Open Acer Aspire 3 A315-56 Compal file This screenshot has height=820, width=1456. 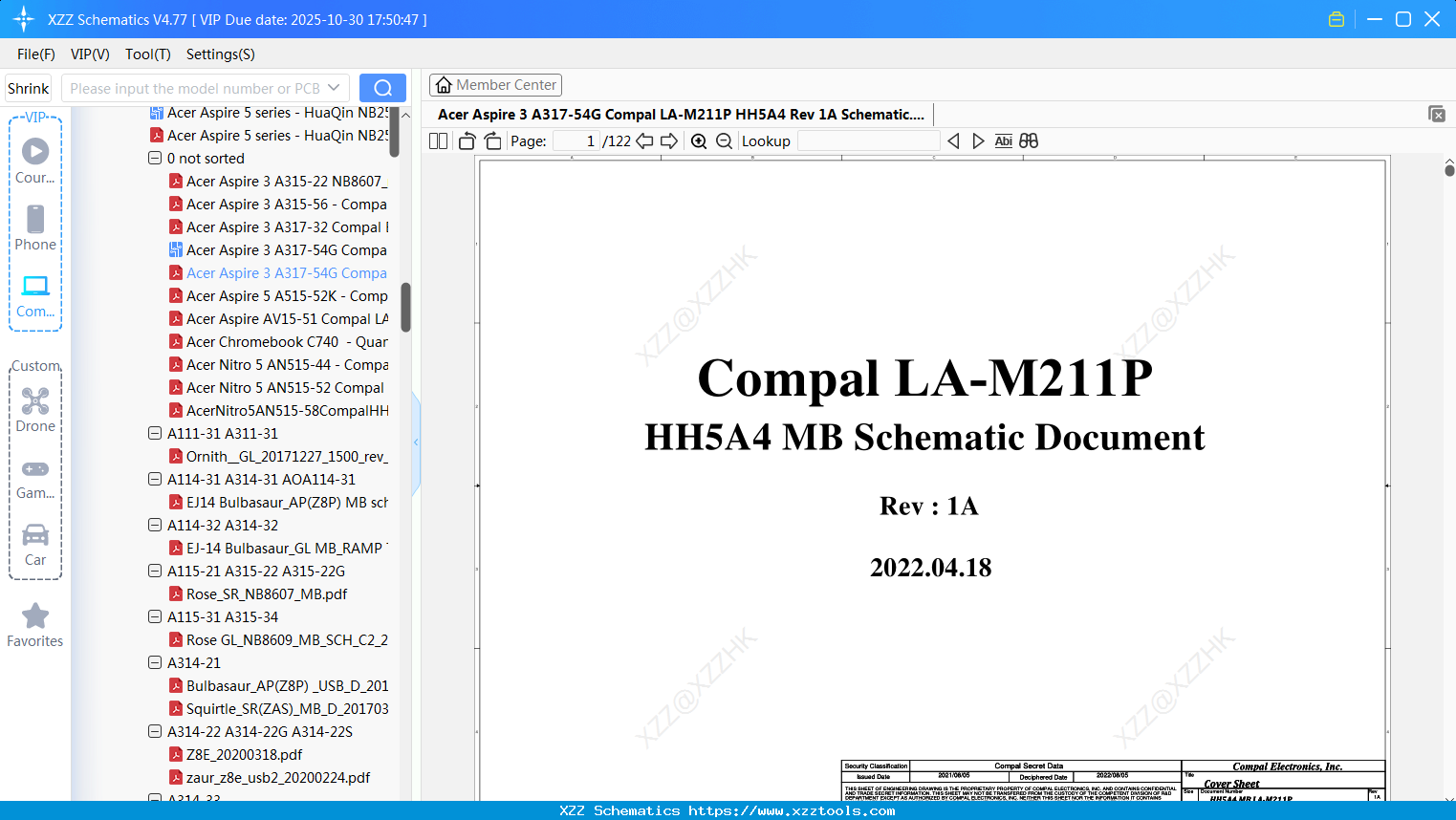tap(278, 204)
